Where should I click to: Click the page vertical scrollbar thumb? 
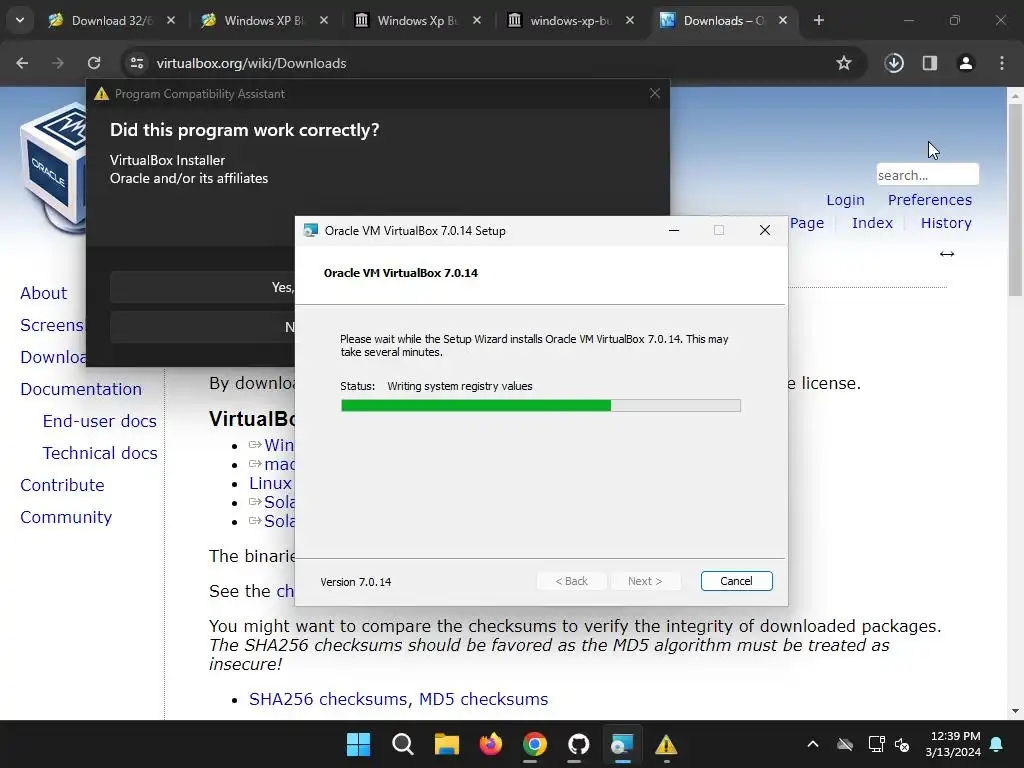coord(1015,199)
